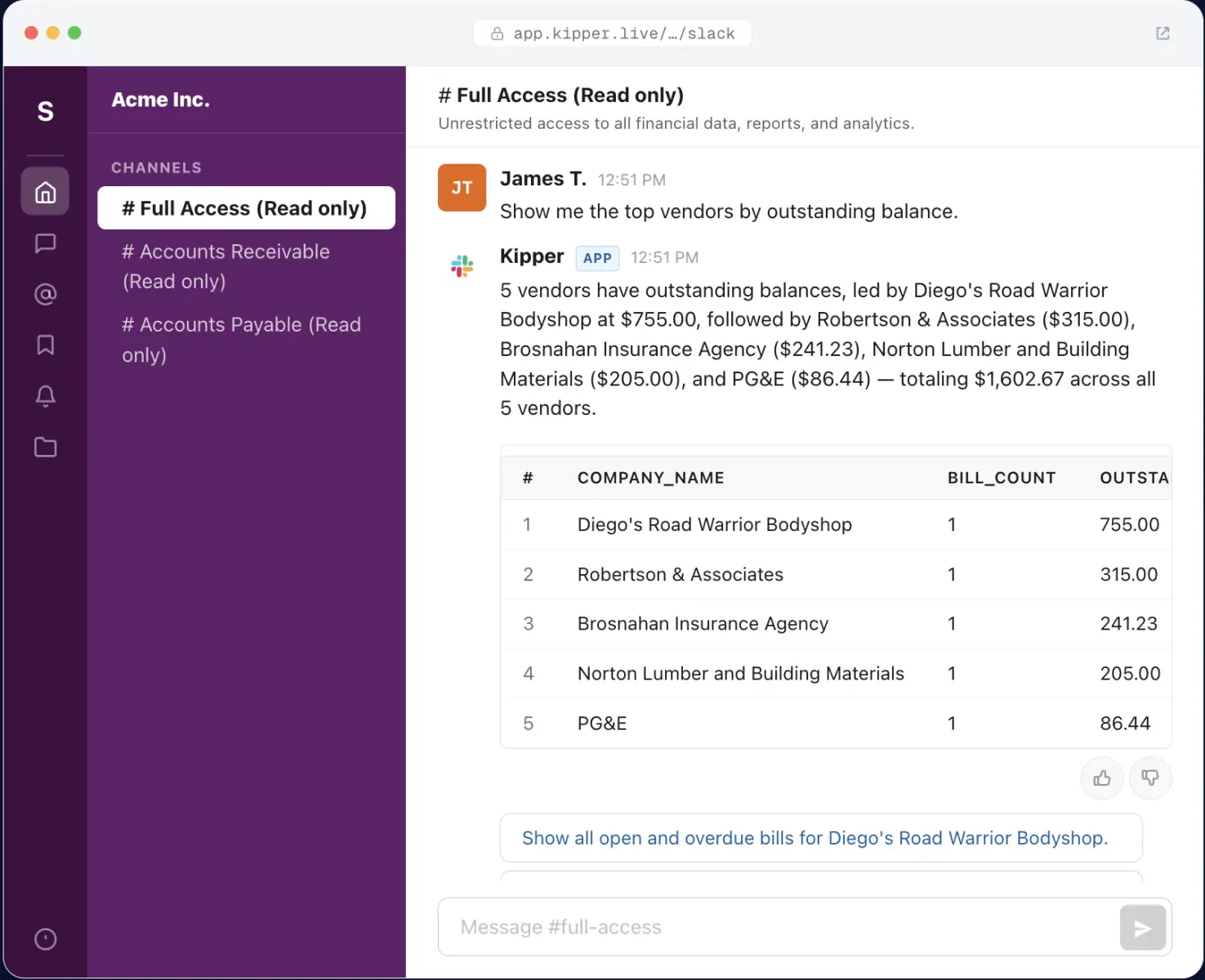Click the channel description about unrestricted access
Viewport: 1205px width, 980px height.
pyautogui.click(x=676, y=123)
